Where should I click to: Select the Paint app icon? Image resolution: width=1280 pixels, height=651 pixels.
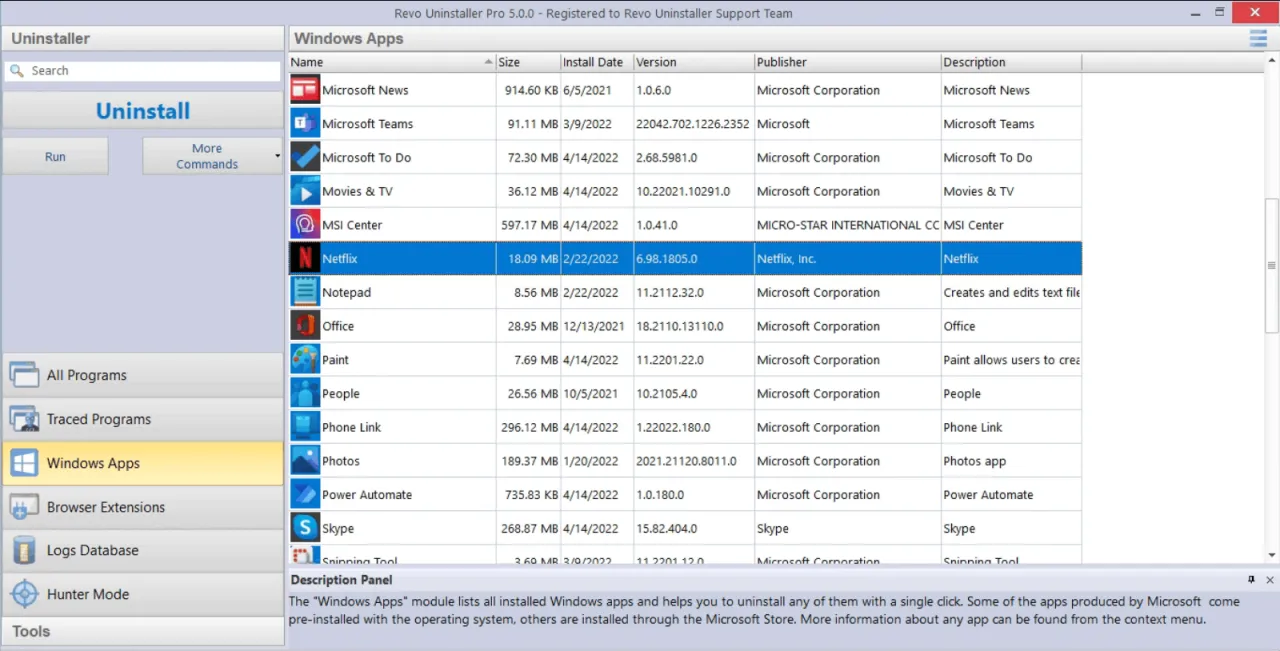305,360
